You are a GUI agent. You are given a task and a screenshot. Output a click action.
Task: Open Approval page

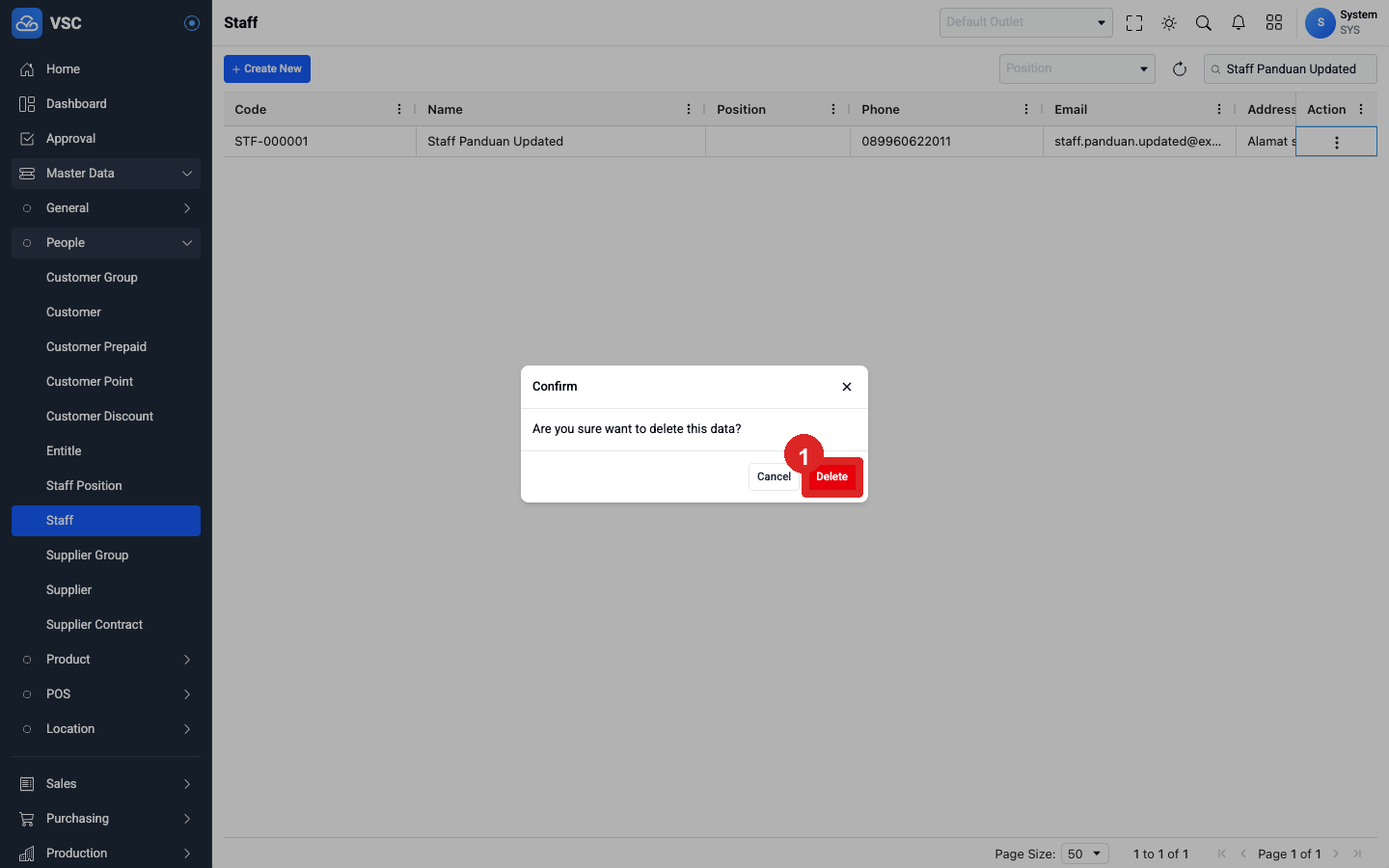click(106, 139)
